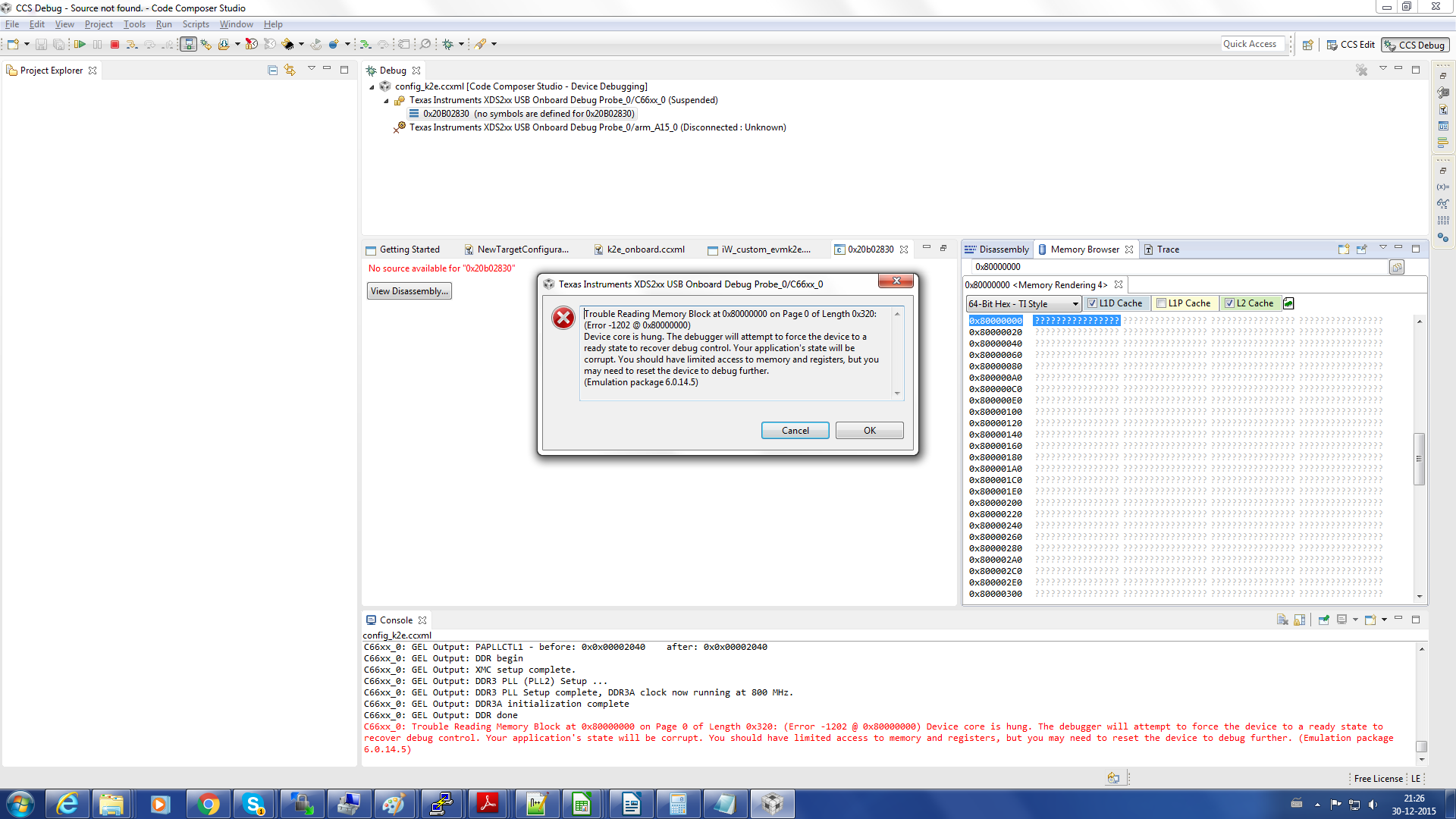1456x819 pixels.
Task: Click Pin Memory Browser icon
Action: (x=1362, y=249)
